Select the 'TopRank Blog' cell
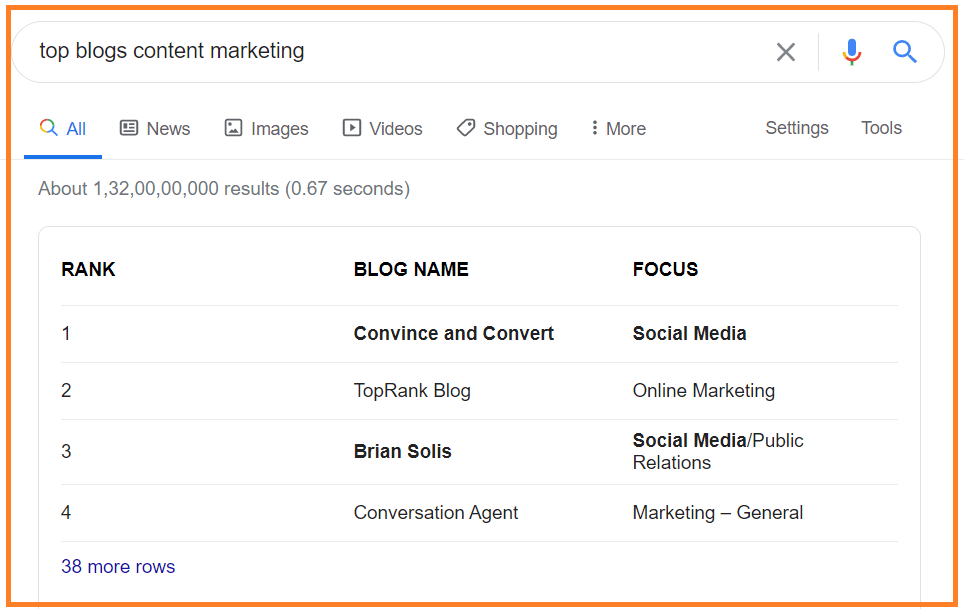Viewport: 964px width, 609px height. [412, 391]
